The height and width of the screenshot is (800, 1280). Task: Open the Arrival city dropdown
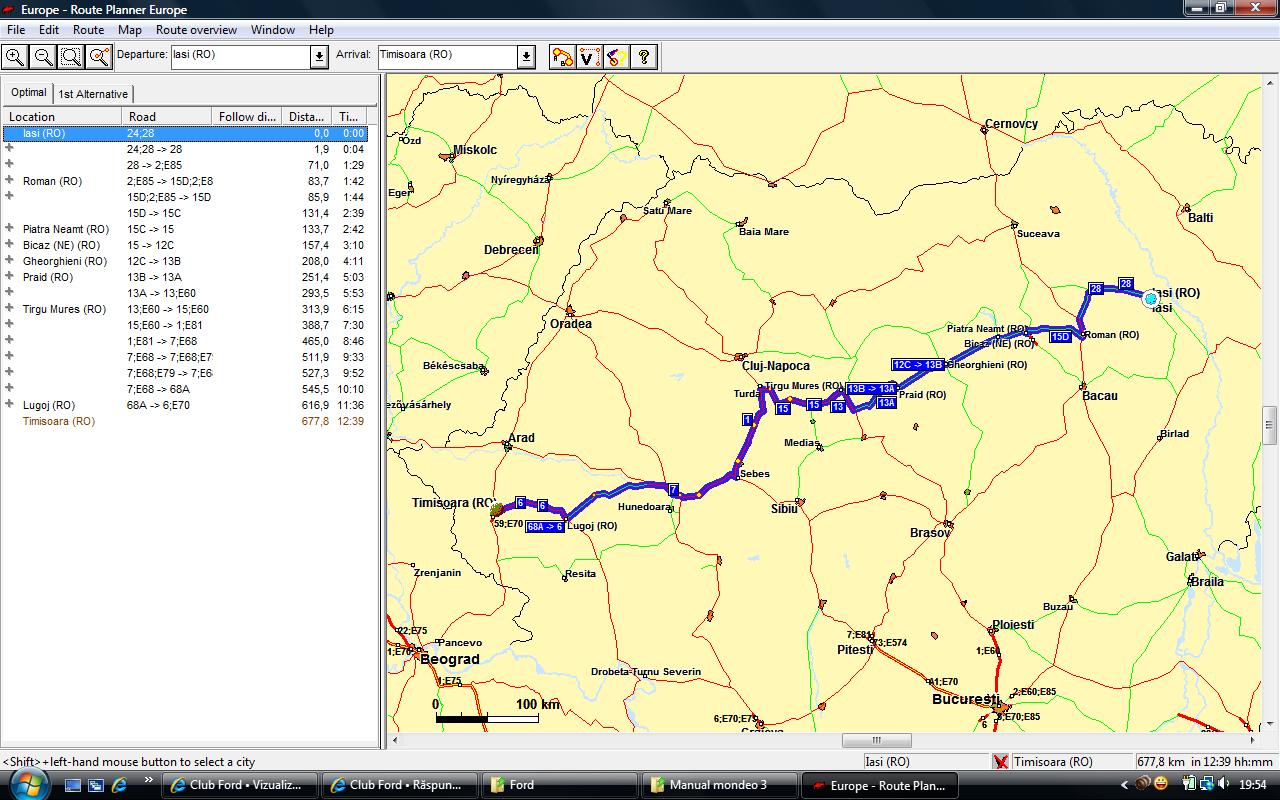(526, 57)
